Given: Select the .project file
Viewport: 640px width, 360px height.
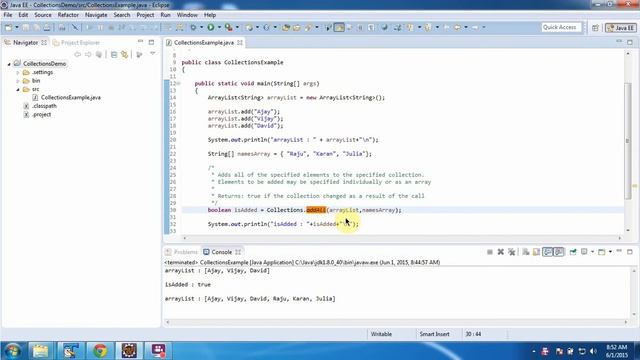Looking at the screenshot, I should [37, 115].
